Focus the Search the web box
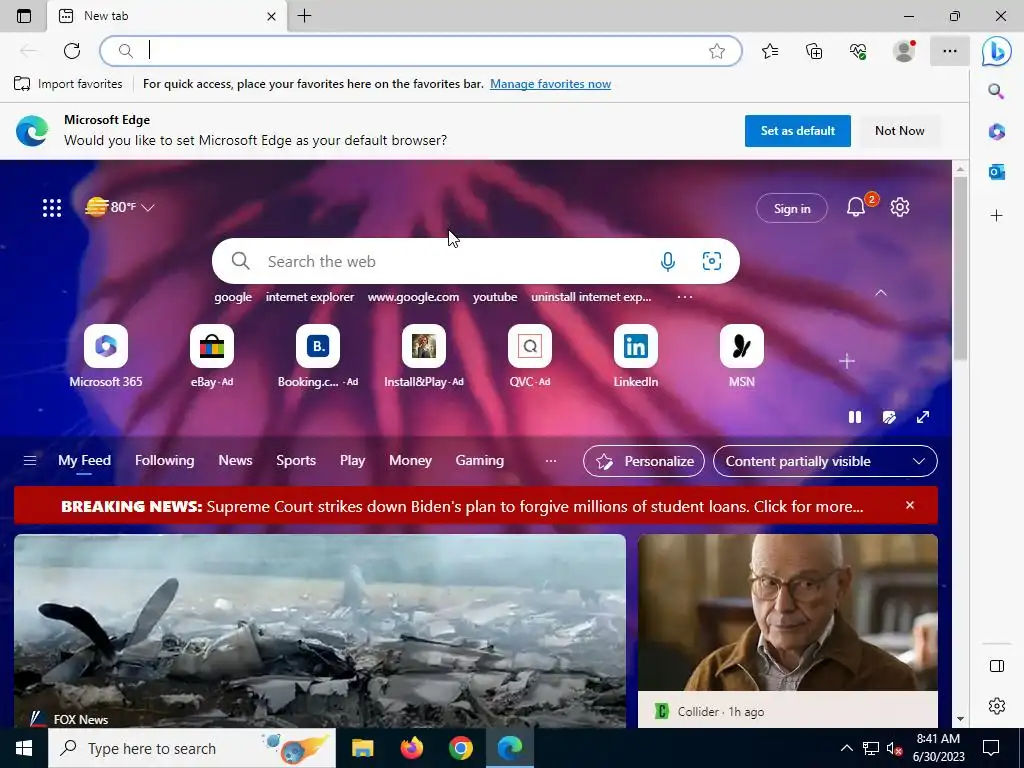1024x768 pixels. coord(475,261)
